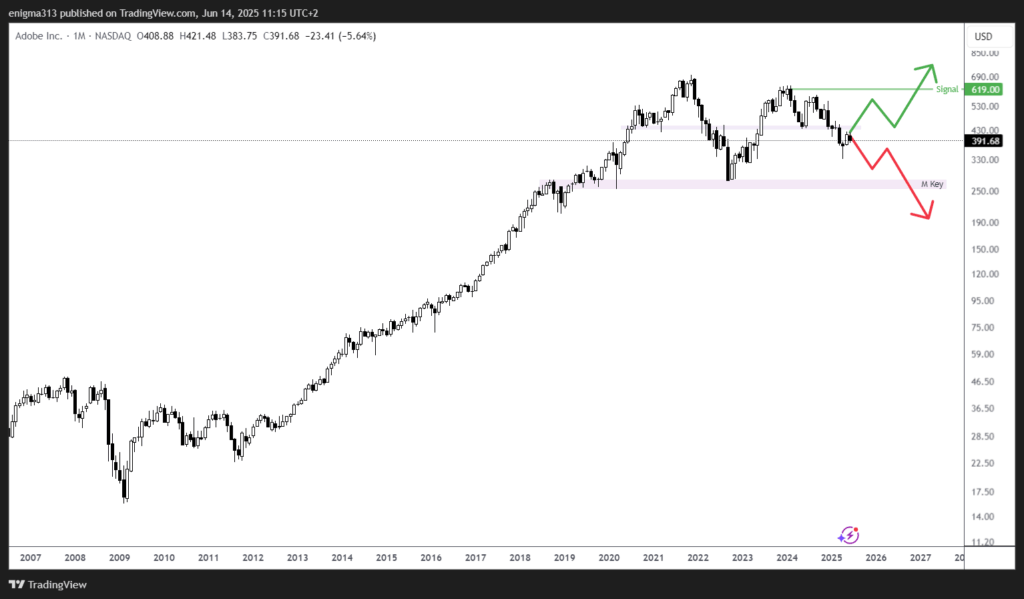Screen dimensions: 1024x599
Task: Click the 28.50 price axis label
Action: (x=983, y=436)
